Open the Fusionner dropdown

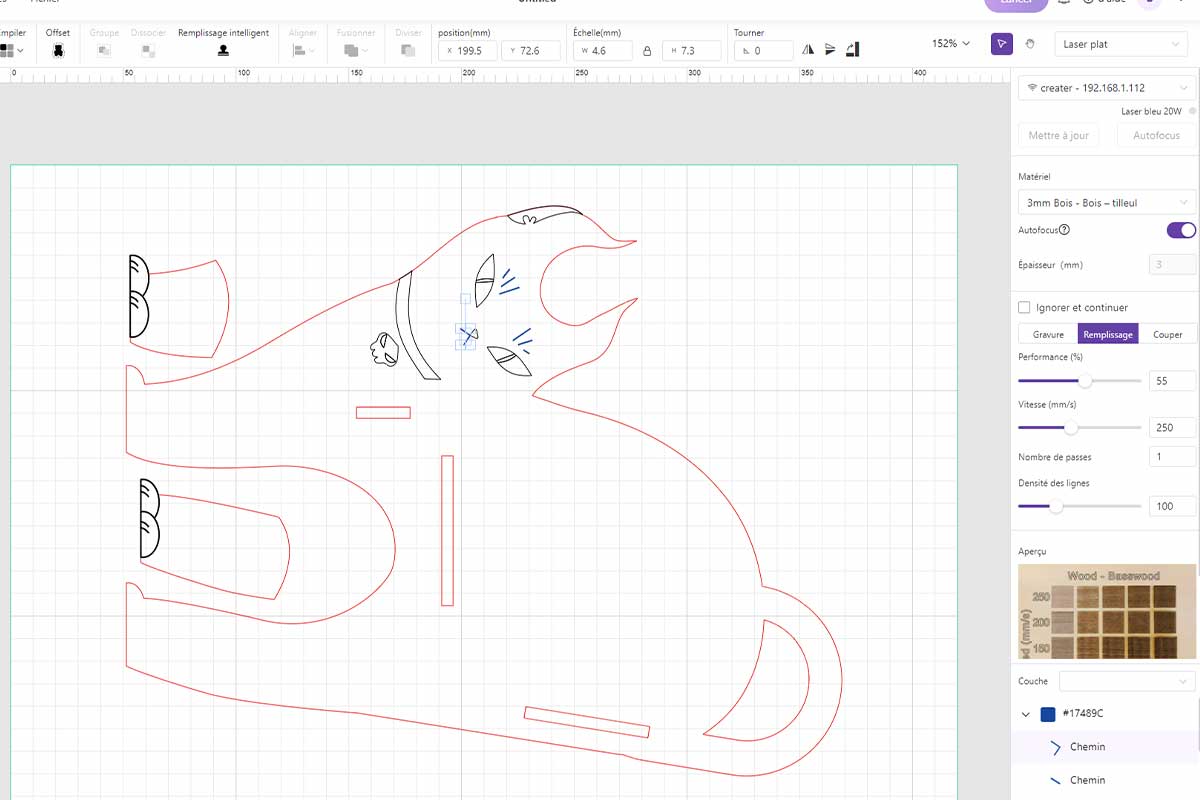tap(356, 50)
